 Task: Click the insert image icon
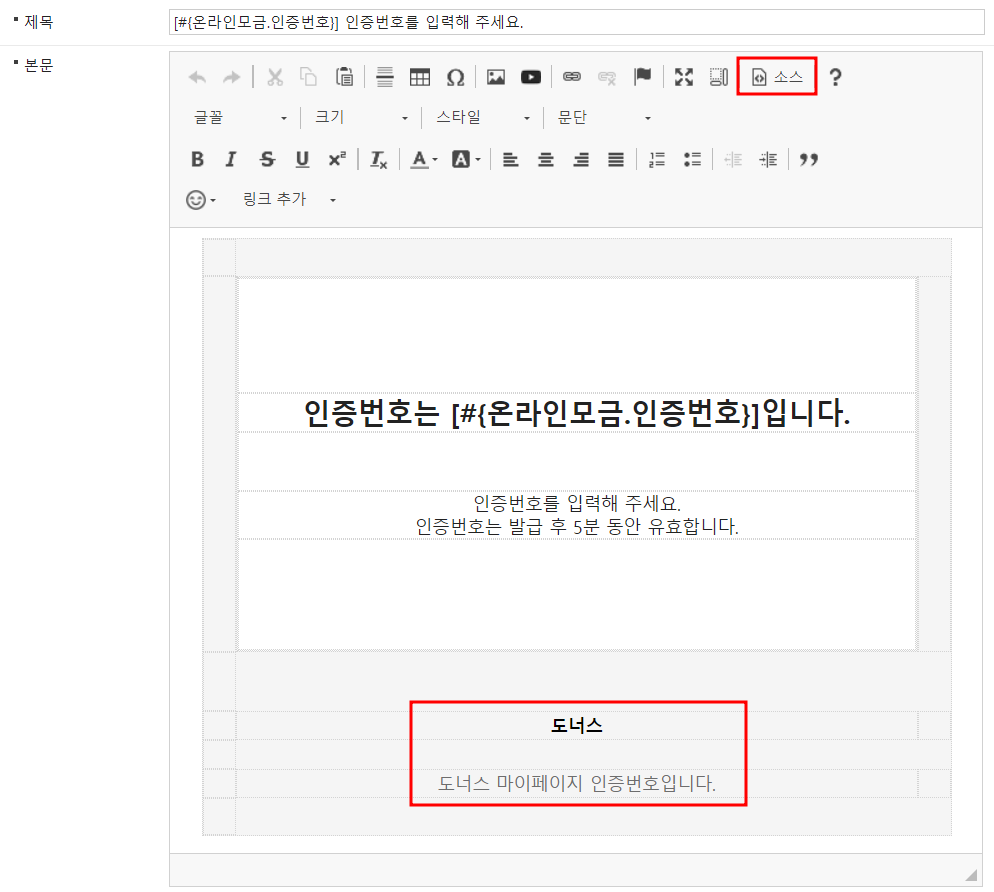click(x=496, y=77)
